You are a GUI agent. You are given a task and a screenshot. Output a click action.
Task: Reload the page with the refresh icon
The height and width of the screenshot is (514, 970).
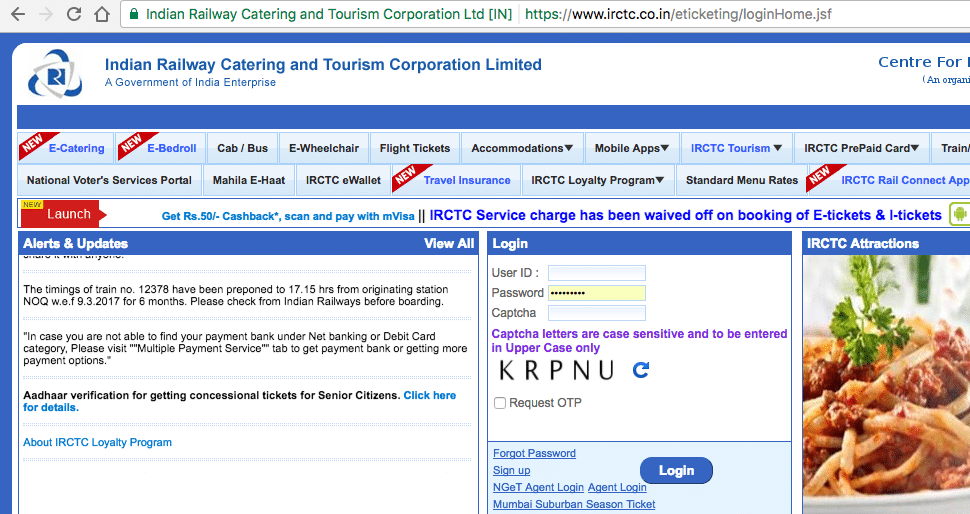74,14
